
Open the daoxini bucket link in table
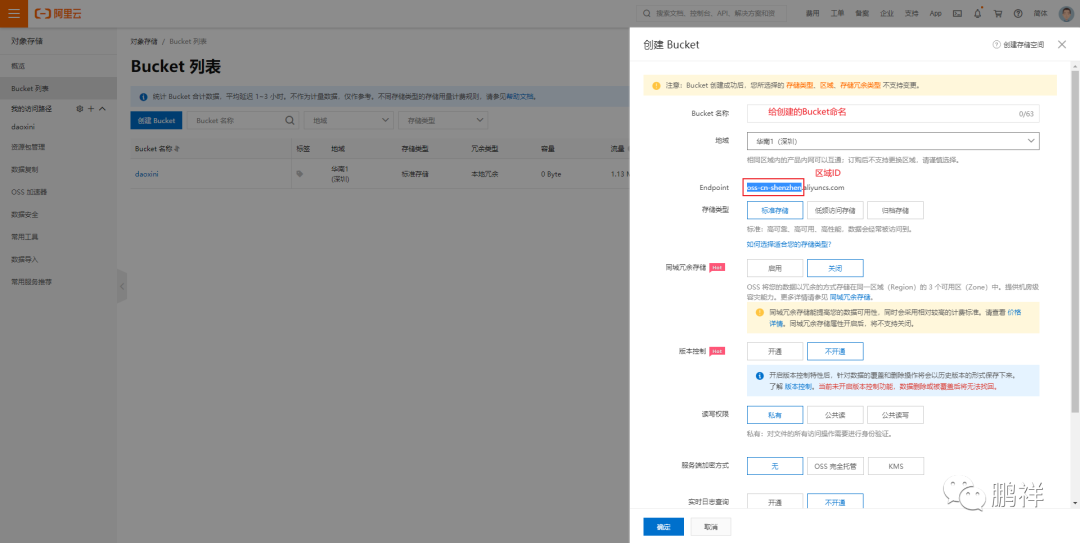[147, 174]
